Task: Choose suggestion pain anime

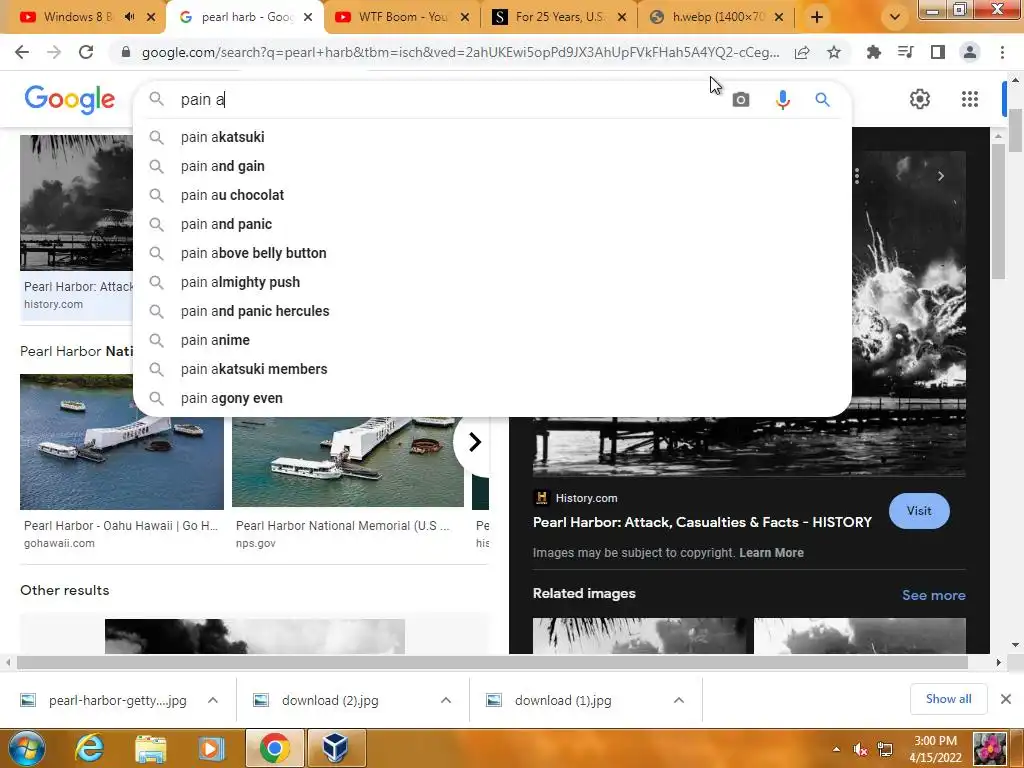Action: click(x=492, y=340)
